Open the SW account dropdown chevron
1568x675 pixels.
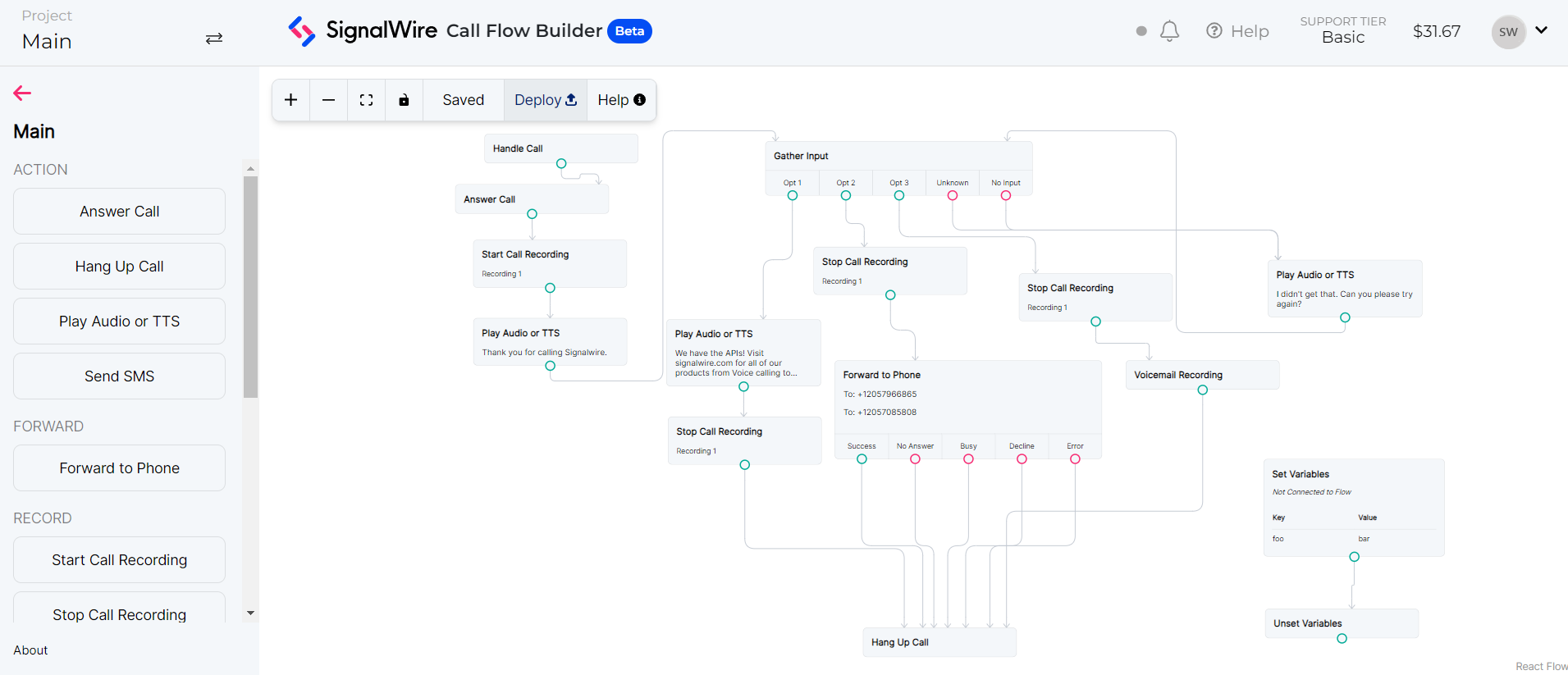click(x=1542, y=30)
